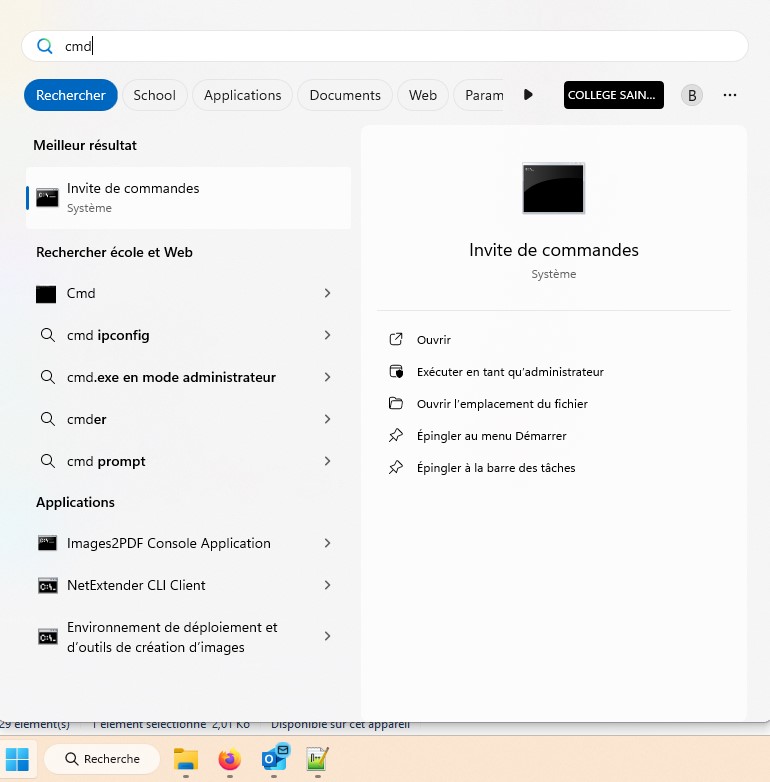
Task: Click the Windows Start button
Action: [x=18, y=759]
